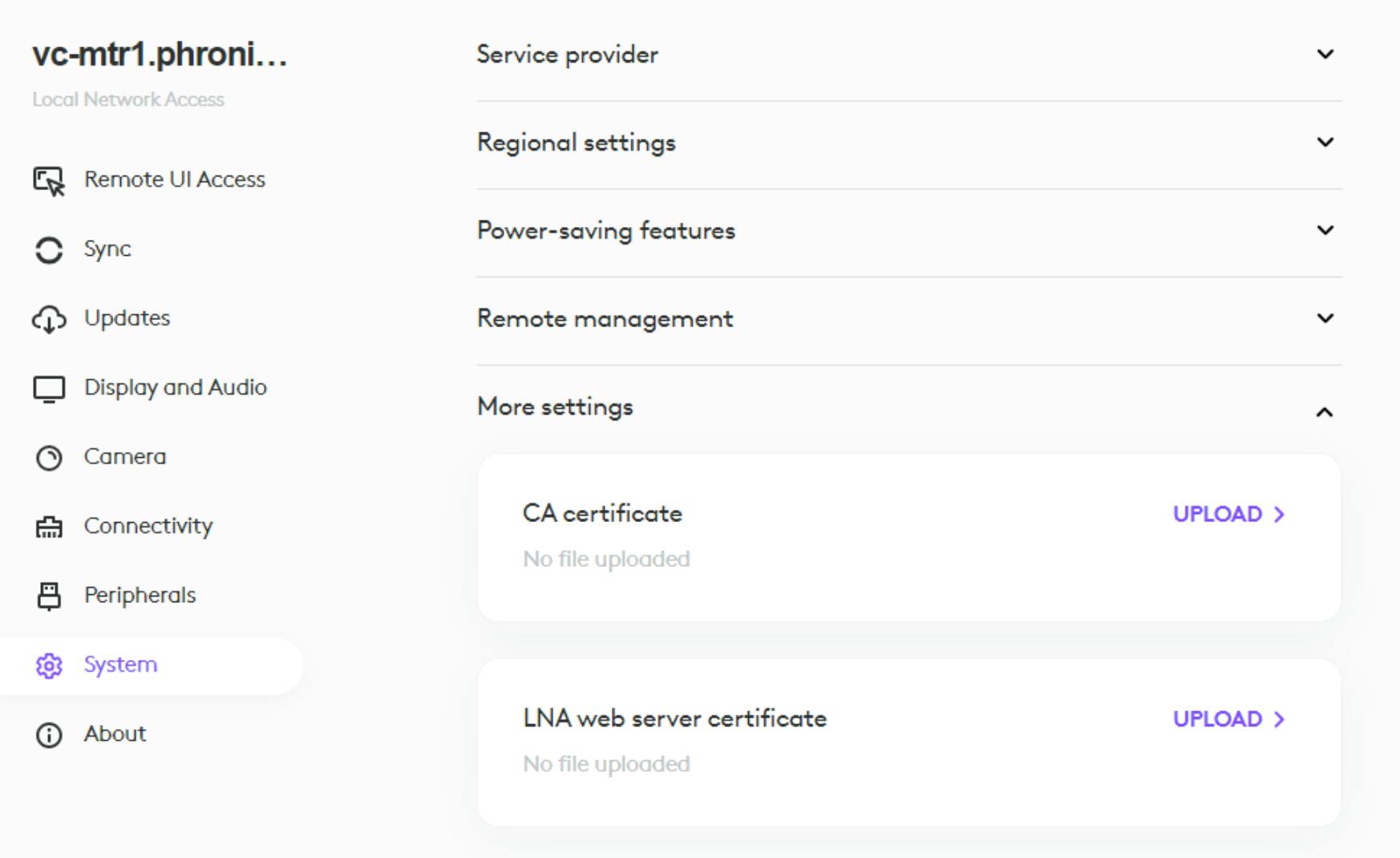
Task: Upload a CA certificate
Action: tap(1228, 514)
